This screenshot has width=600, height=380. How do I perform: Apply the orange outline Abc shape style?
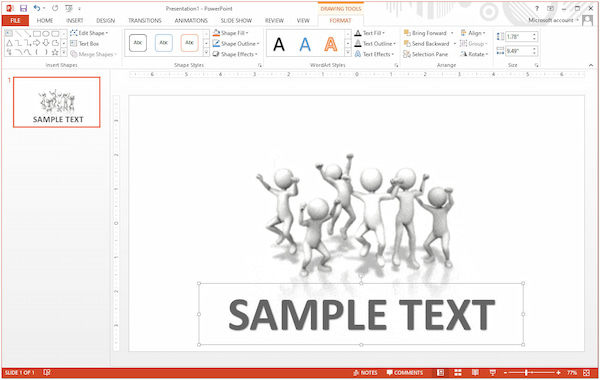point(189,43)
